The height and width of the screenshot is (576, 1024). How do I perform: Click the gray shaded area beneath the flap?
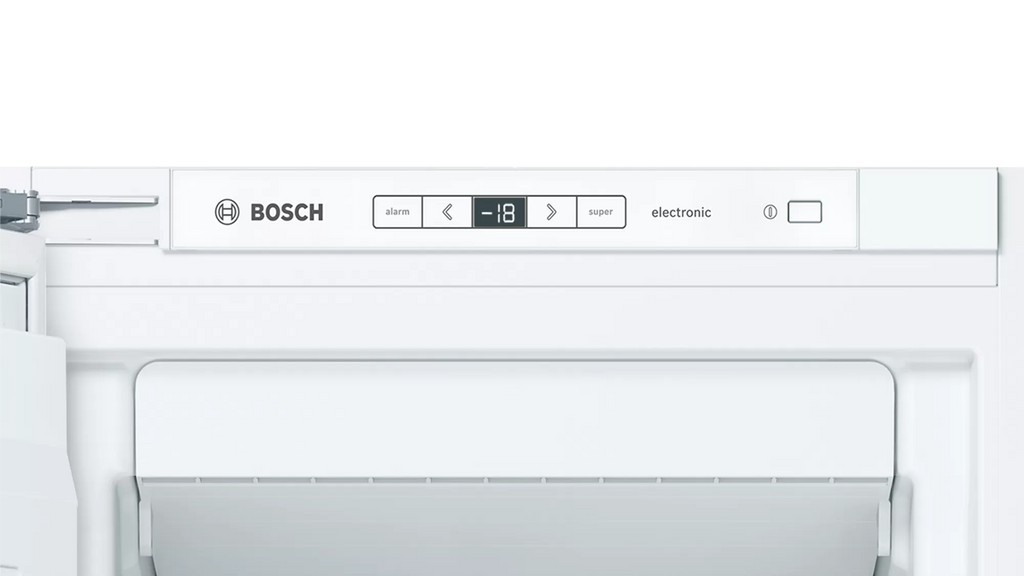(x=515, y=530)
